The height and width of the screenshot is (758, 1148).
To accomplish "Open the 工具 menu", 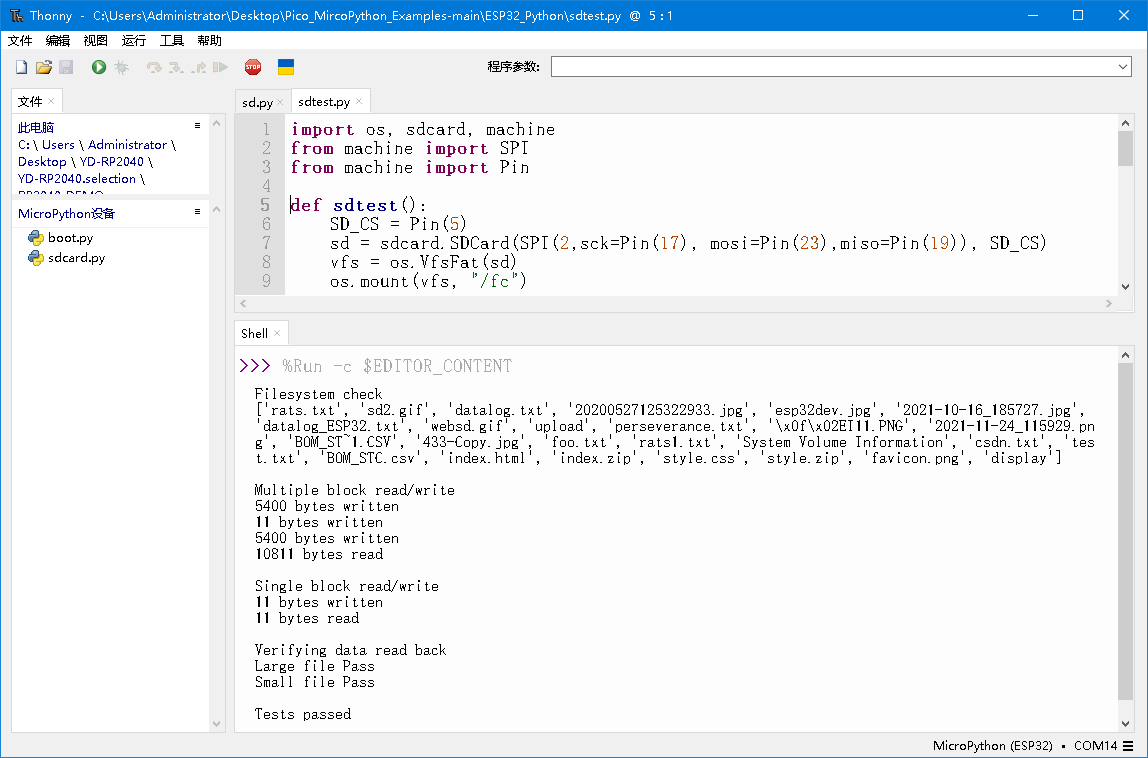I will pos(172,41).
